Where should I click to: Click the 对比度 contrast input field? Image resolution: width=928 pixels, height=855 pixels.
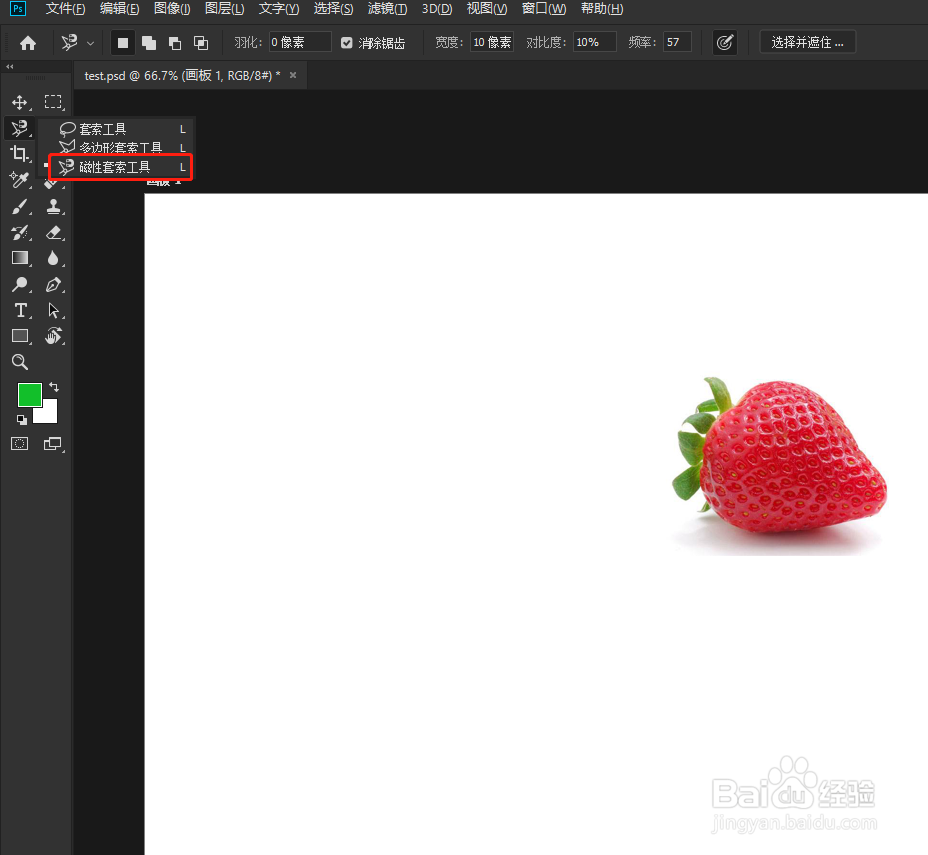coord(594,43)
